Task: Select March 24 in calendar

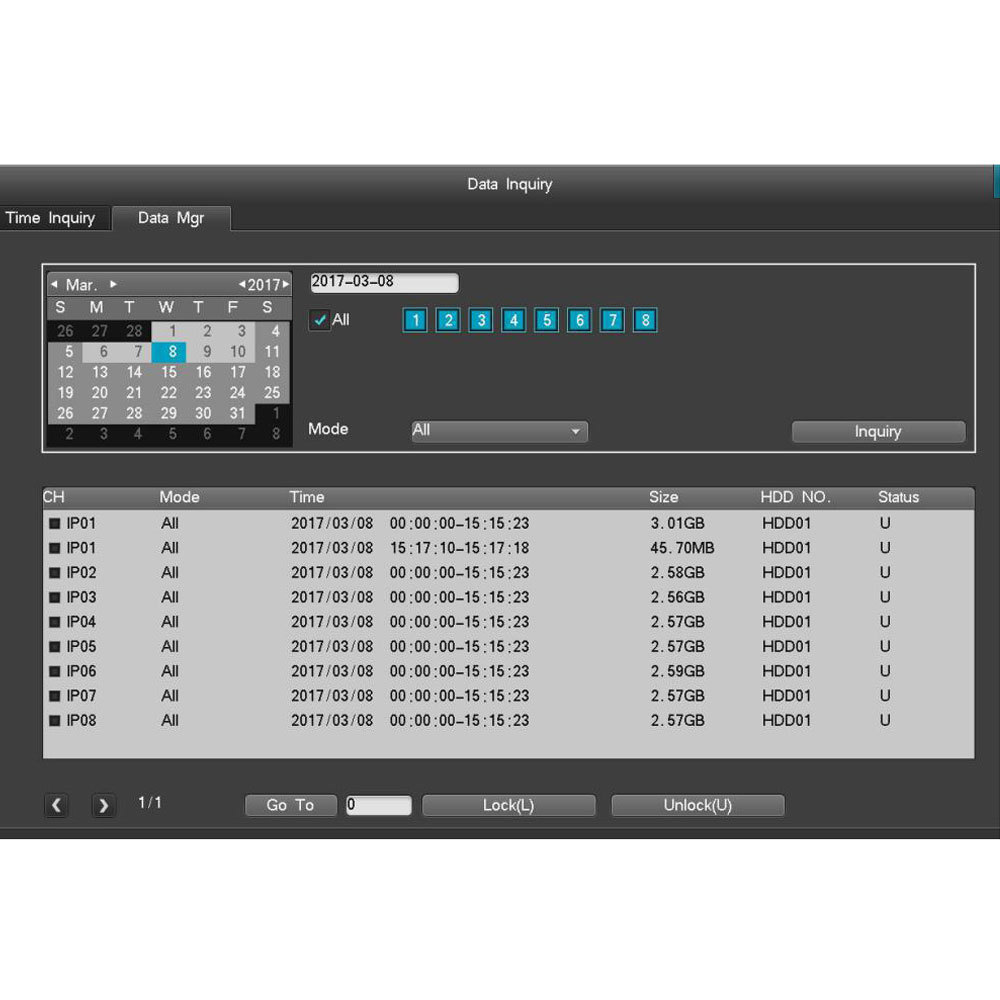Action: pos(238,393)
